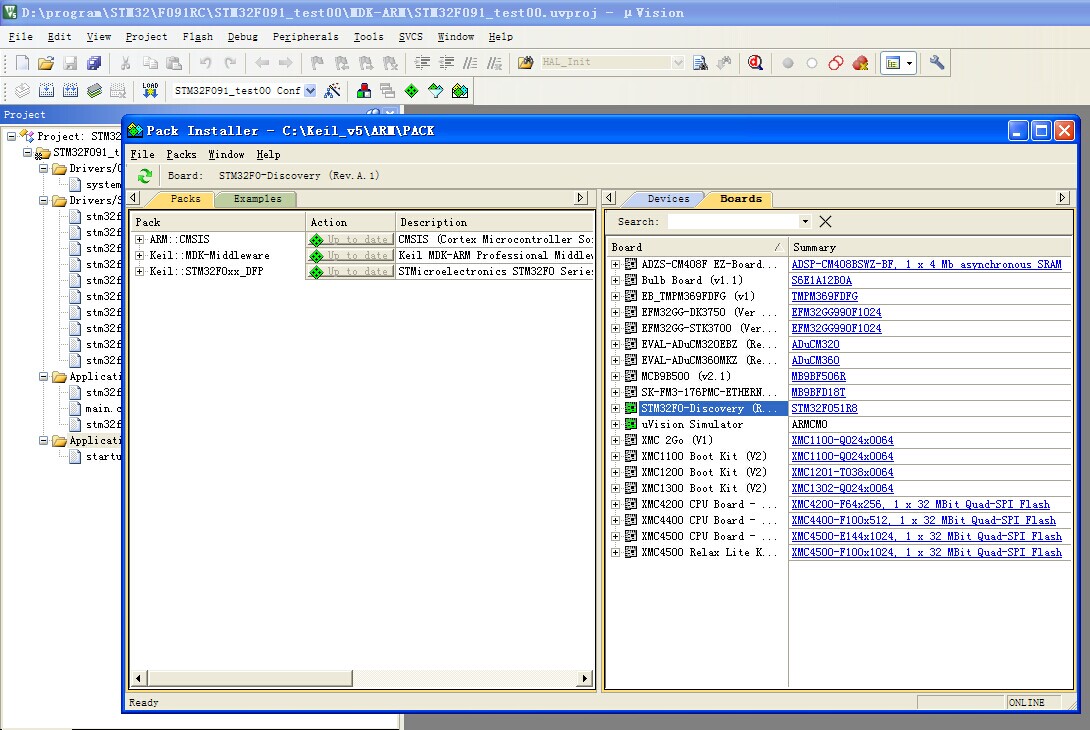The width and height of the screenshot is (1090, 730).
Task: Open the window layout dropdown arrow in toolbar
Action: (909, 63)
